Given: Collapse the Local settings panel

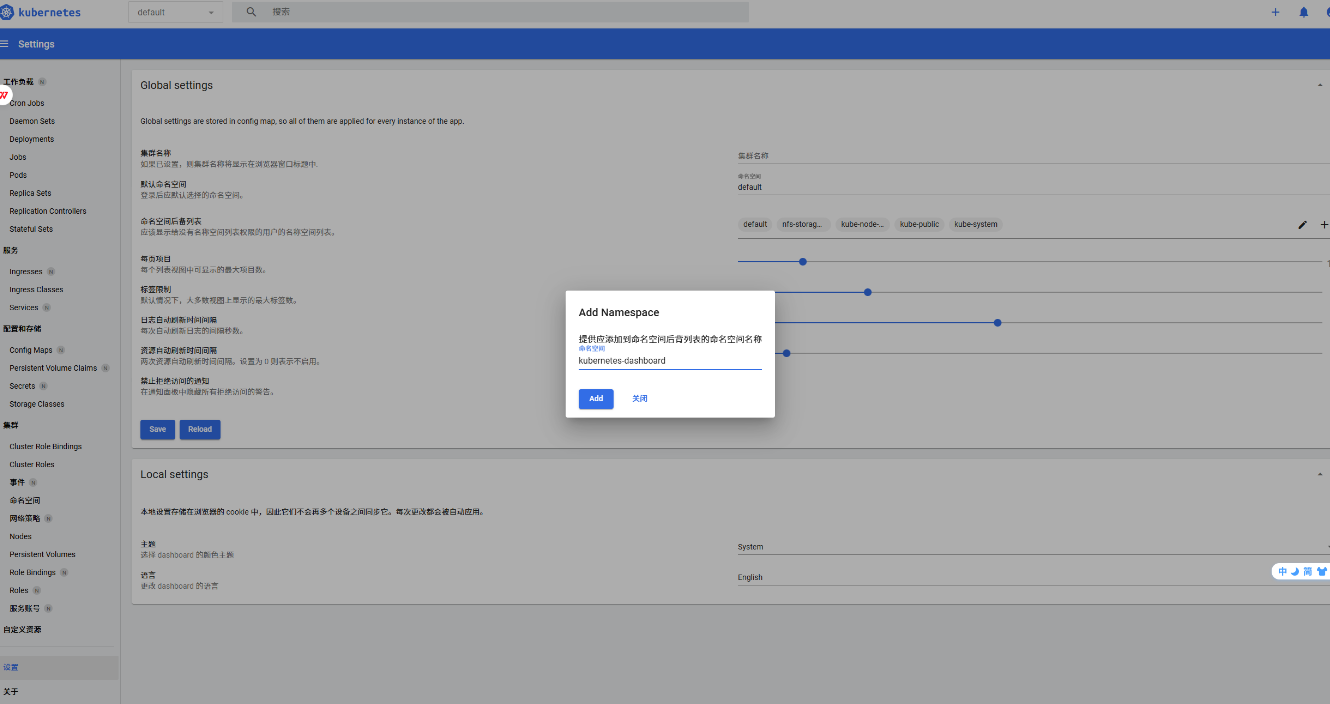Looking at the screenshot, I should 1320,475.
